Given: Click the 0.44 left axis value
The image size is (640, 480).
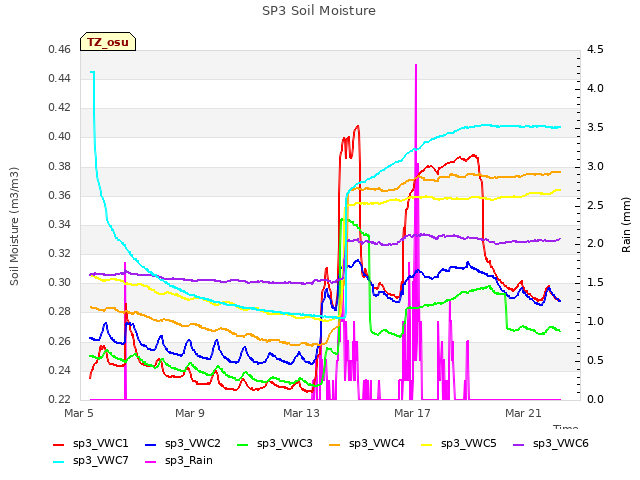Looking at the screenshot, I should [60, 78].
